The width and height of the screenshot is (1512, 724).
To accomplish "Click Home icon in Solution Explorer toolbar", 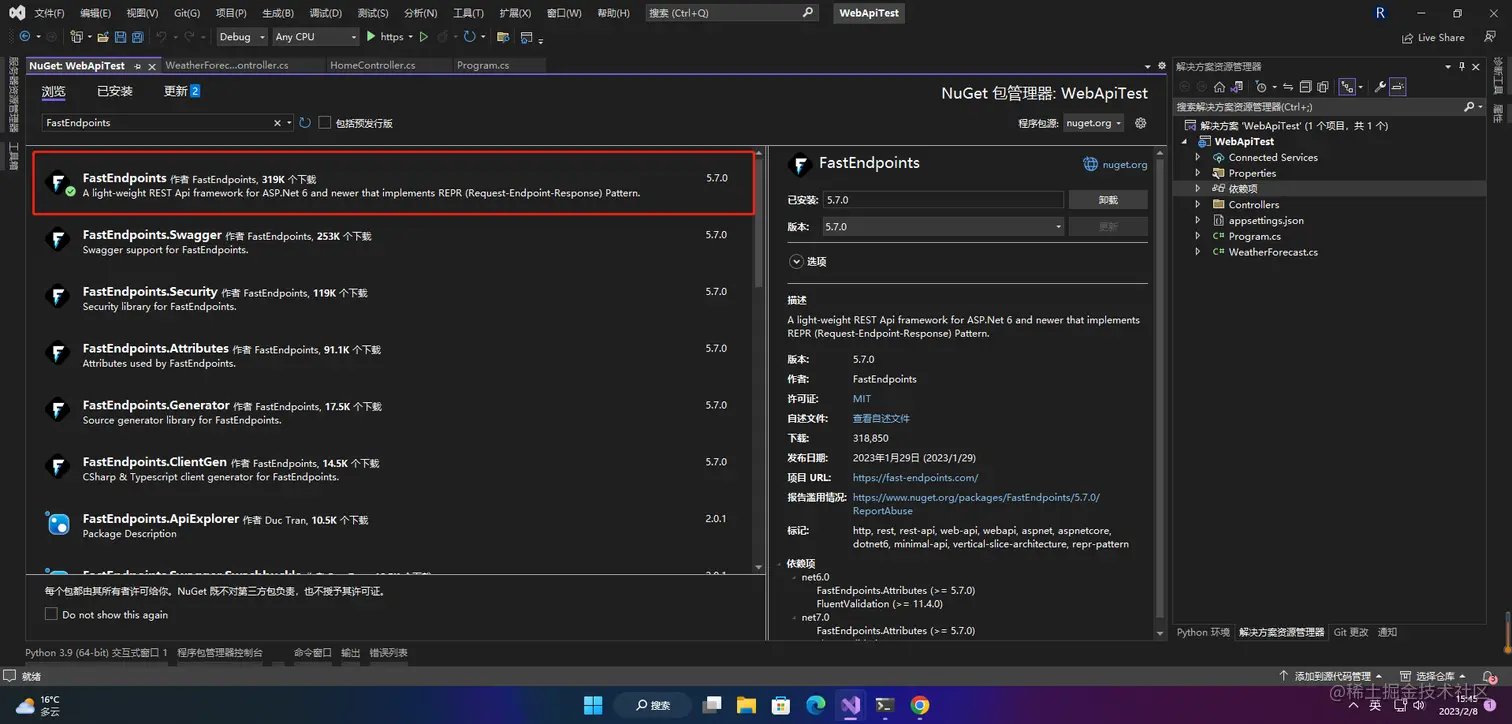I will 1219,87.
